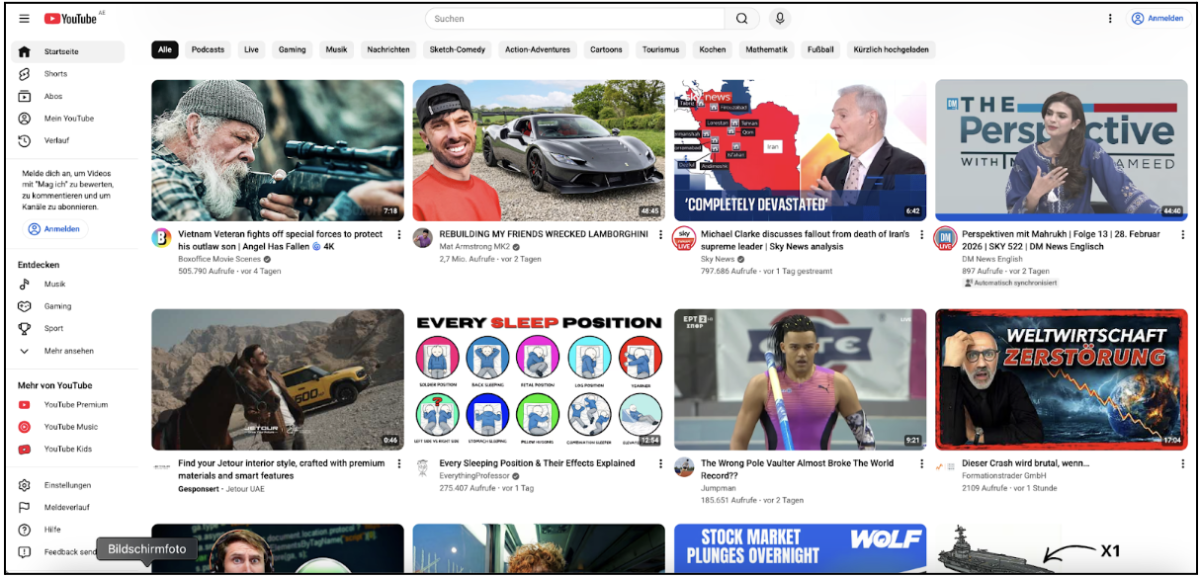Open the Vietnam Veteran rifle thumbnail
This screenshot has height=577, width=1200.
pyautogui.click(x=278, y=150)
